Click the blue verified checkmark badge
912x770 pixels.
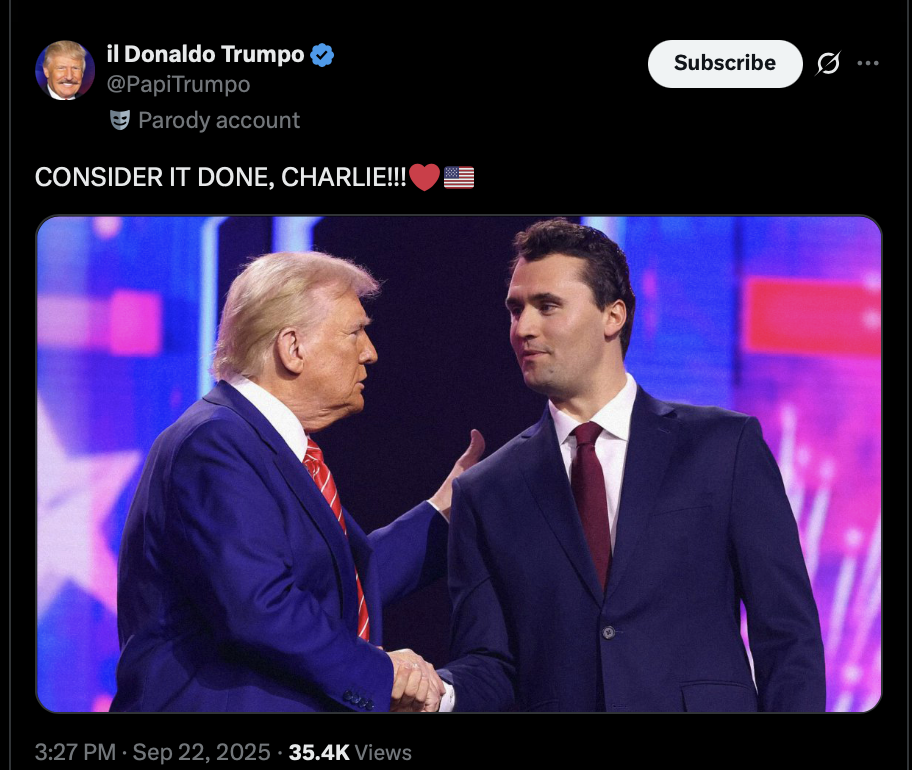pos(322,55)
